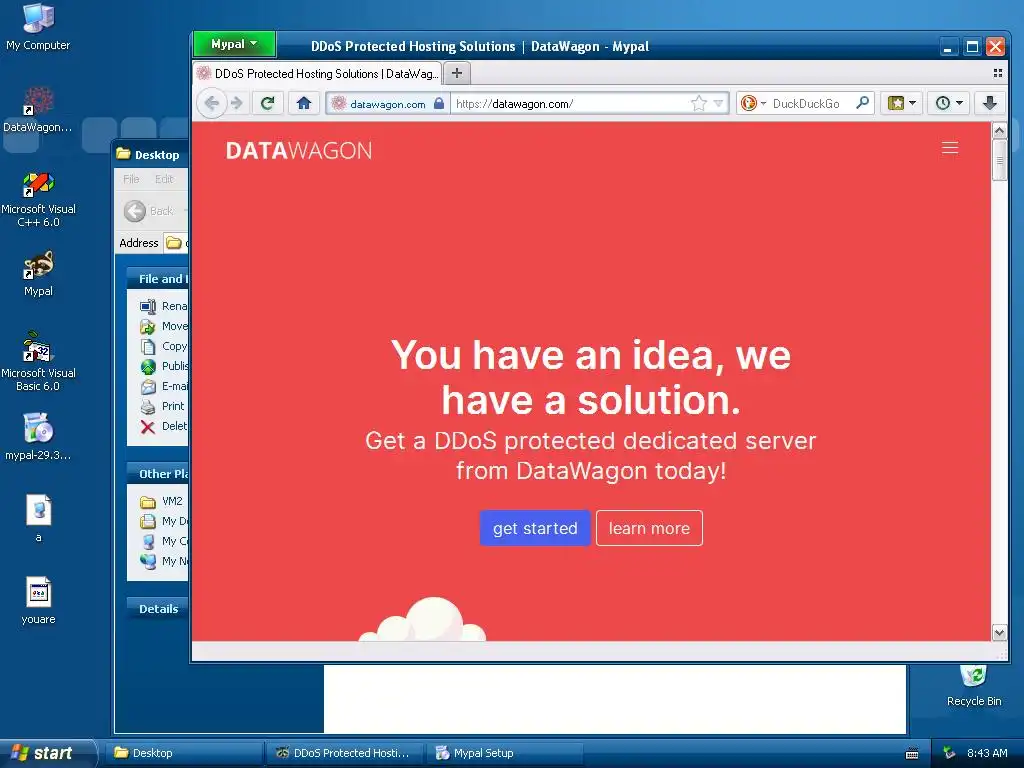Reload the DataWagon page
This screenshot has width=1024, height=768.
tap(267, 103)
